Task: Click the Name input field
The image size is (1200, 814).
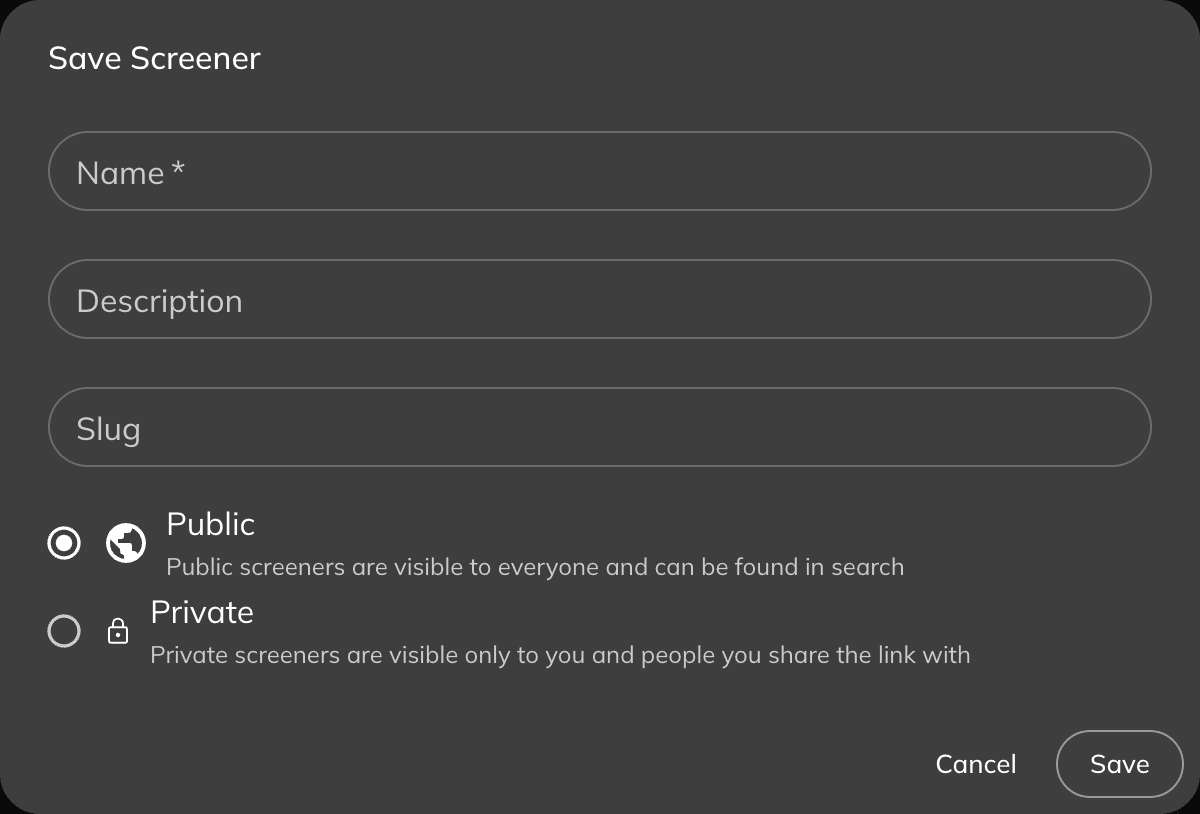Action: 600,171
